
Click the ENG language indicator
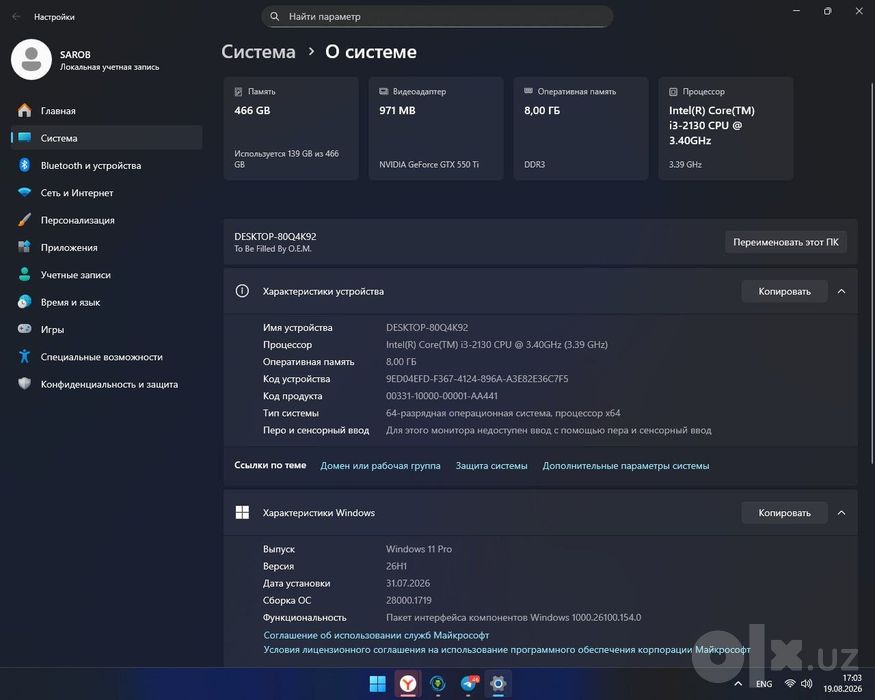[x=764, y=684]
